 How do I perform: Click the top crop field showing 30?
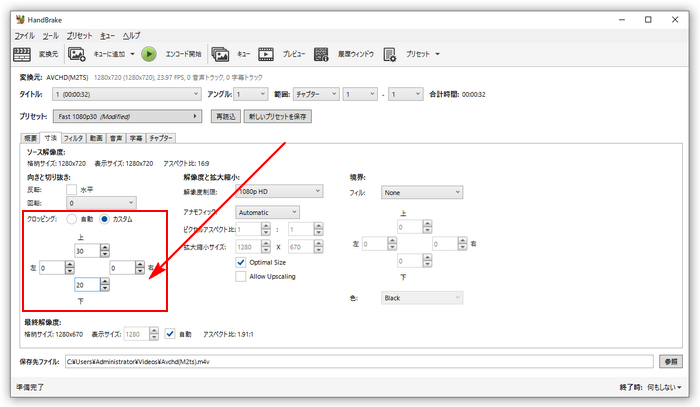pos(87,251)
